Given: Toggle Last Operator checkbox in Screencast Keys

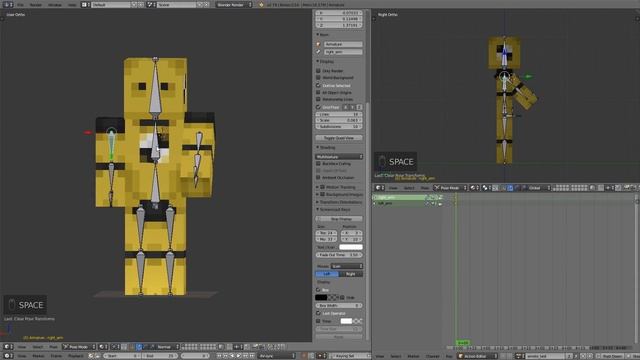Looking at the screenshot, I should tap(318, 313).
